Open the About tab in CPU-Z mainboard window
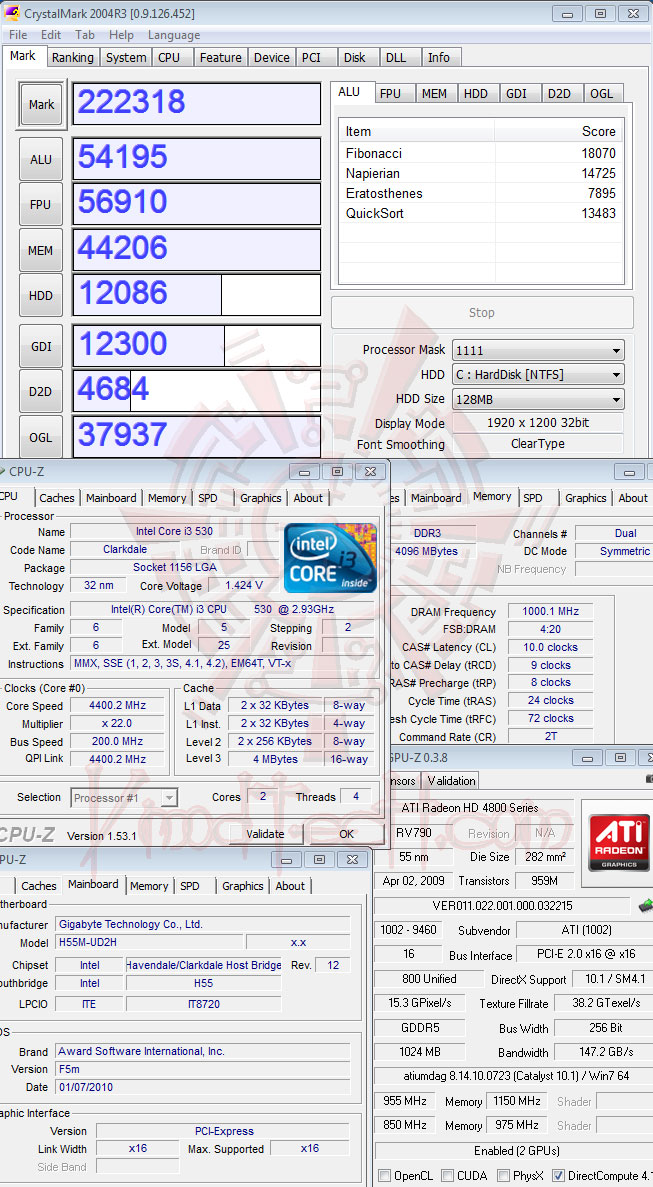The width and height of the screenshot is (653, 1187). [291, 886]
